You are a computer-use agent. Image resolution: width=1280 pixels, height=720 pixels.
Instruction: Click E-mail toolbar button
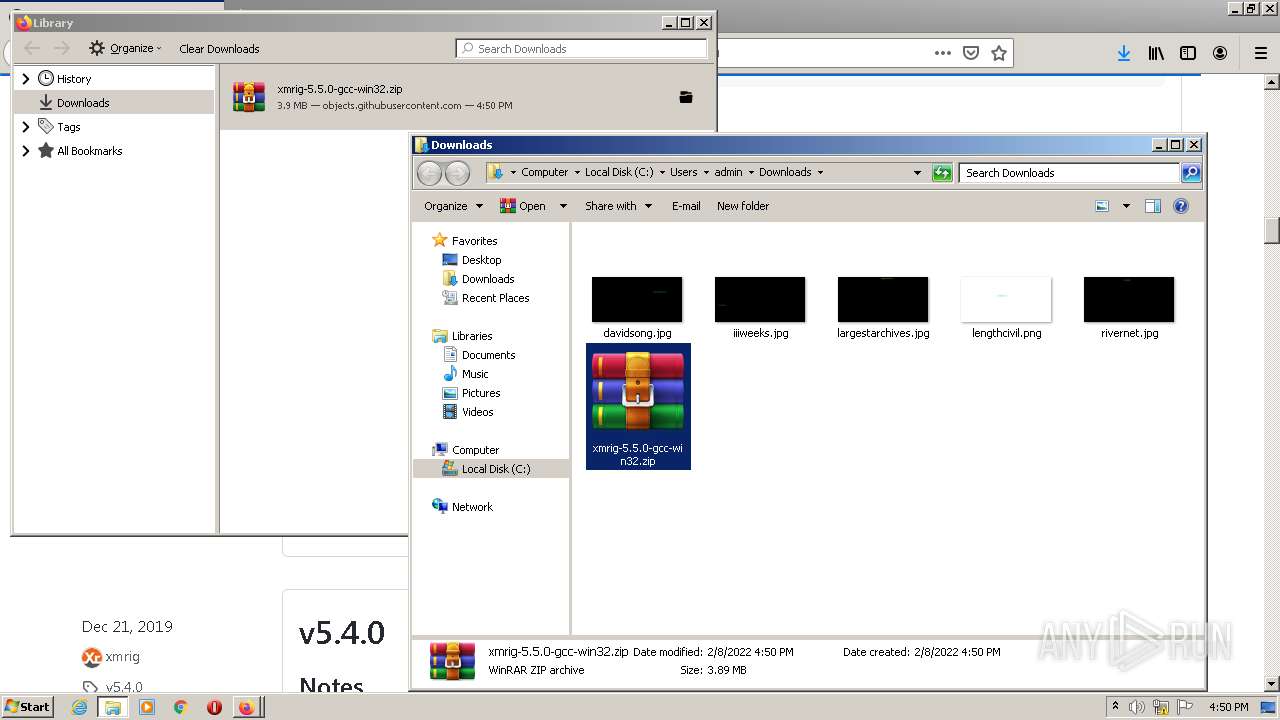click(x=686, y=206)
